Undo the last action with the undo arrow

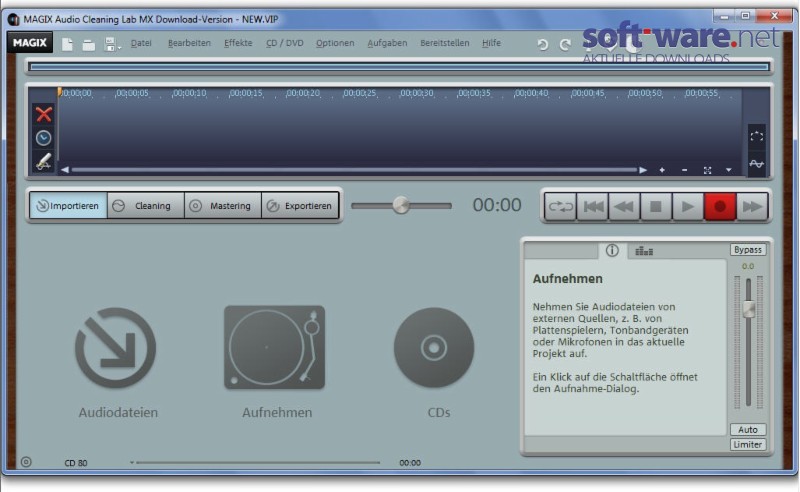tap(542, 45)
